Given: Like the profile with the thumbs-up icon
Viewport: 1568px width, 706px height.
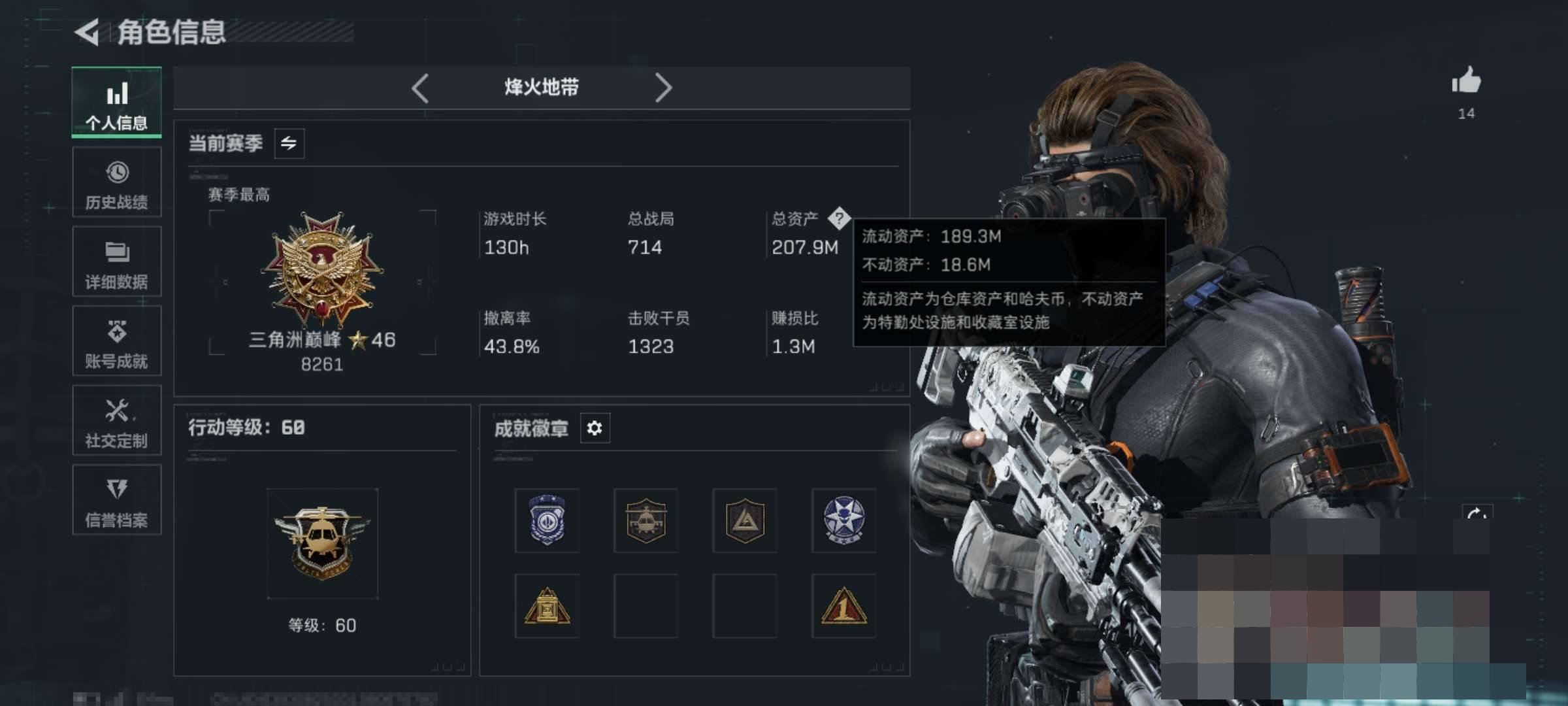Looking at the screenshot, I should tap(1466, 81).
